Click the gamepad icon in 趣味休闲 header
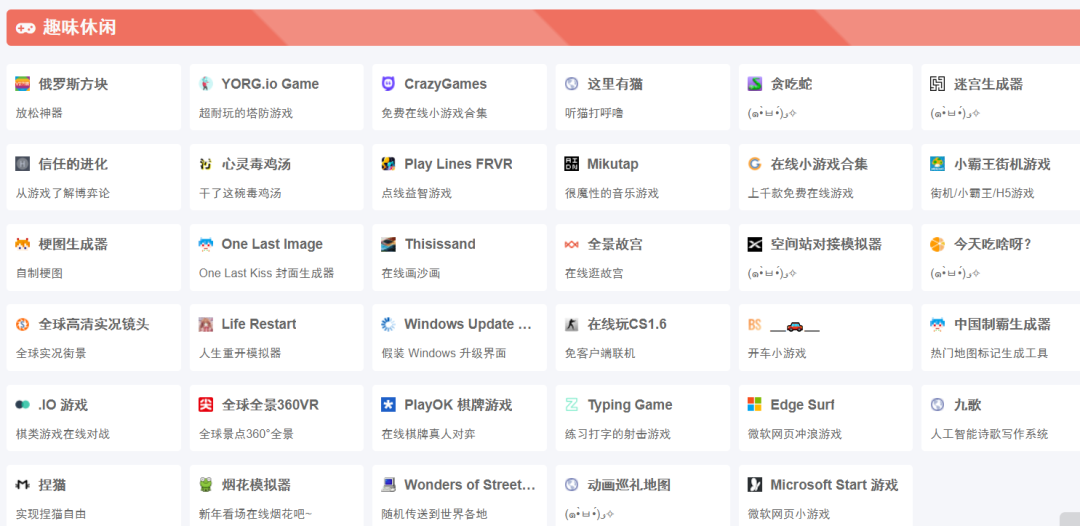Screen dimensions: 1080x526 [25, 28]
